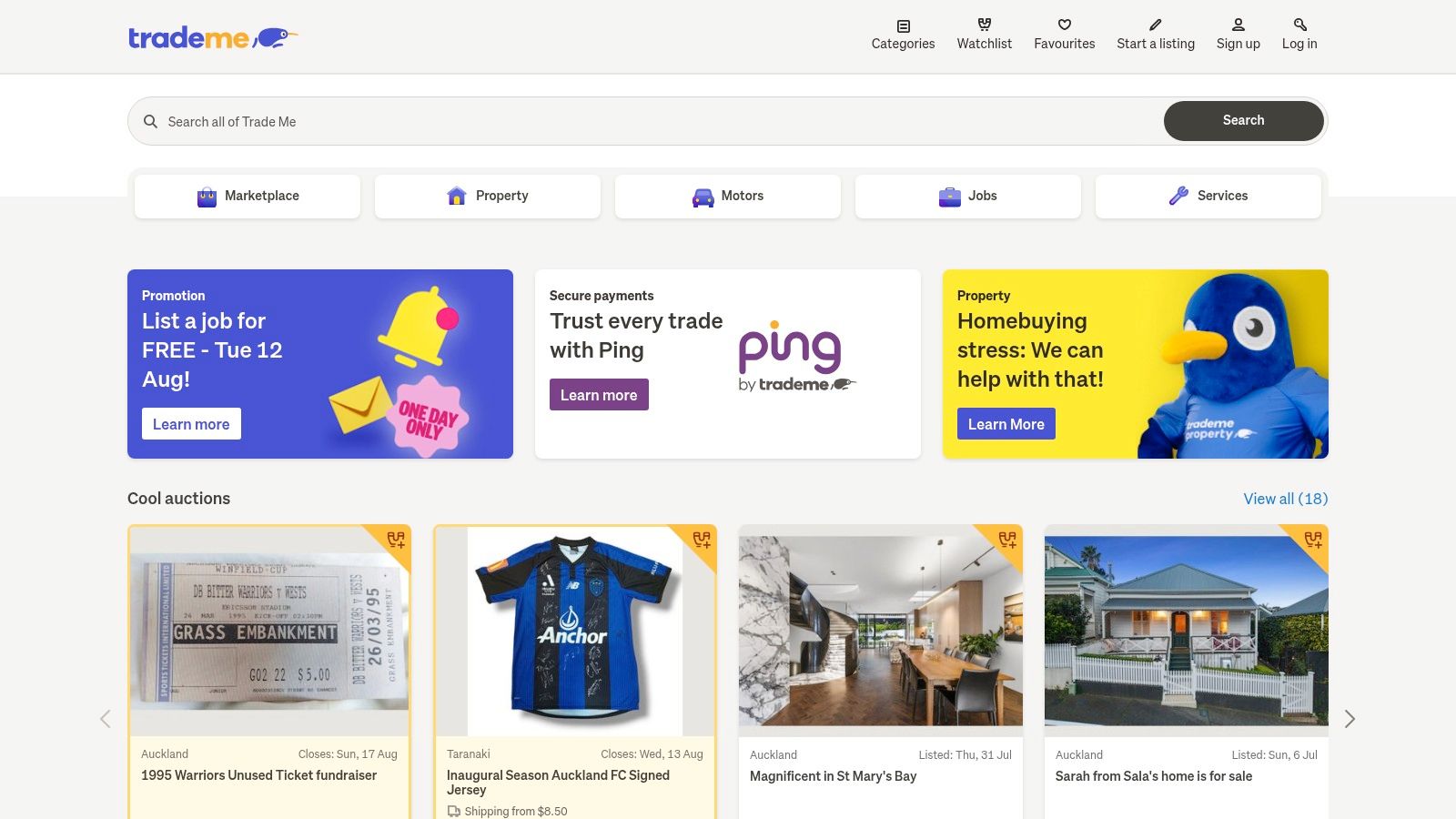Click 'Closes: Sun, 17 Aug' text
The width and height of the screenshot is (1456, 819).
tap(348, 754)
